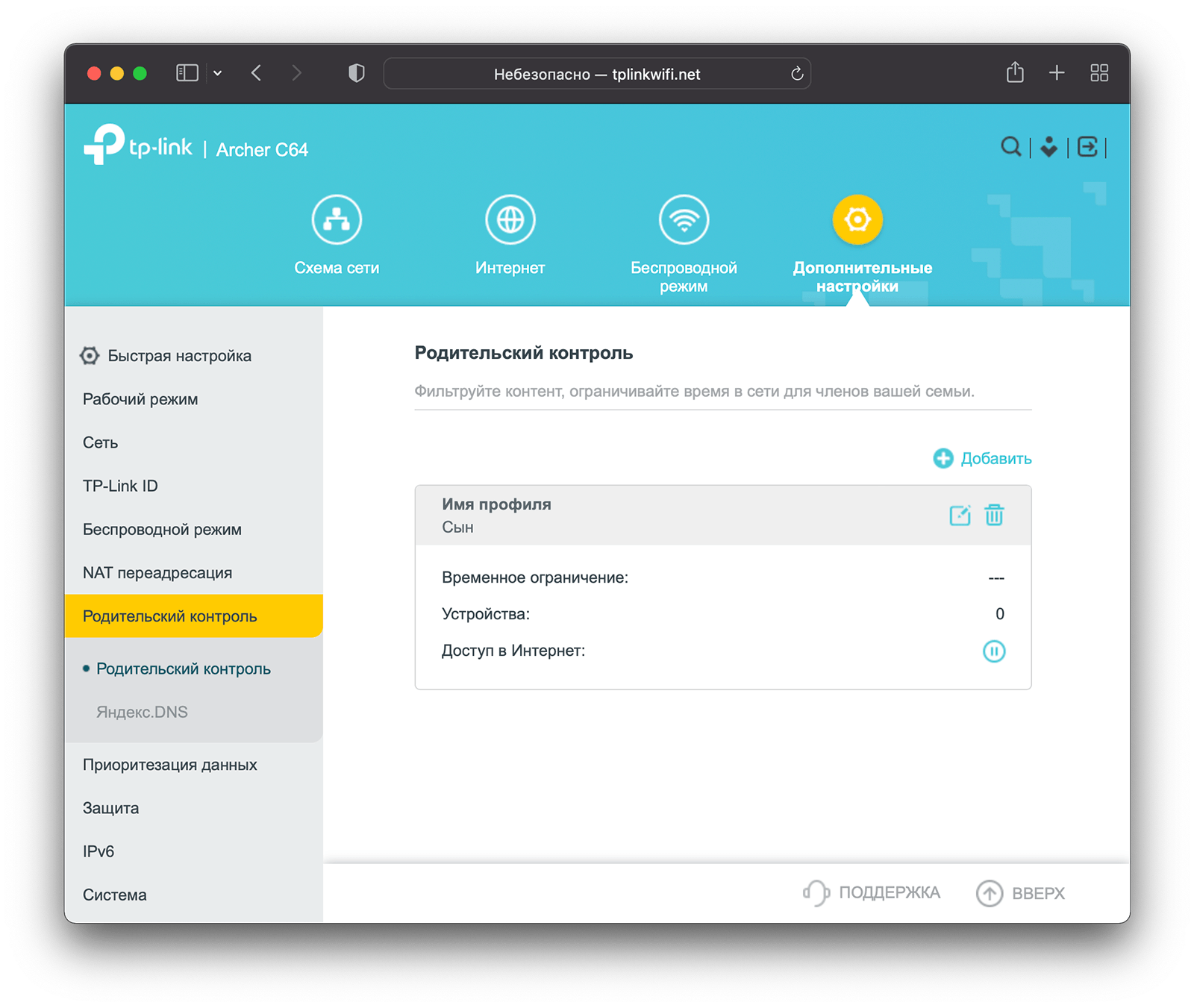
Task: Click the search magnifier icon in header
Action: click(1010, 147)
